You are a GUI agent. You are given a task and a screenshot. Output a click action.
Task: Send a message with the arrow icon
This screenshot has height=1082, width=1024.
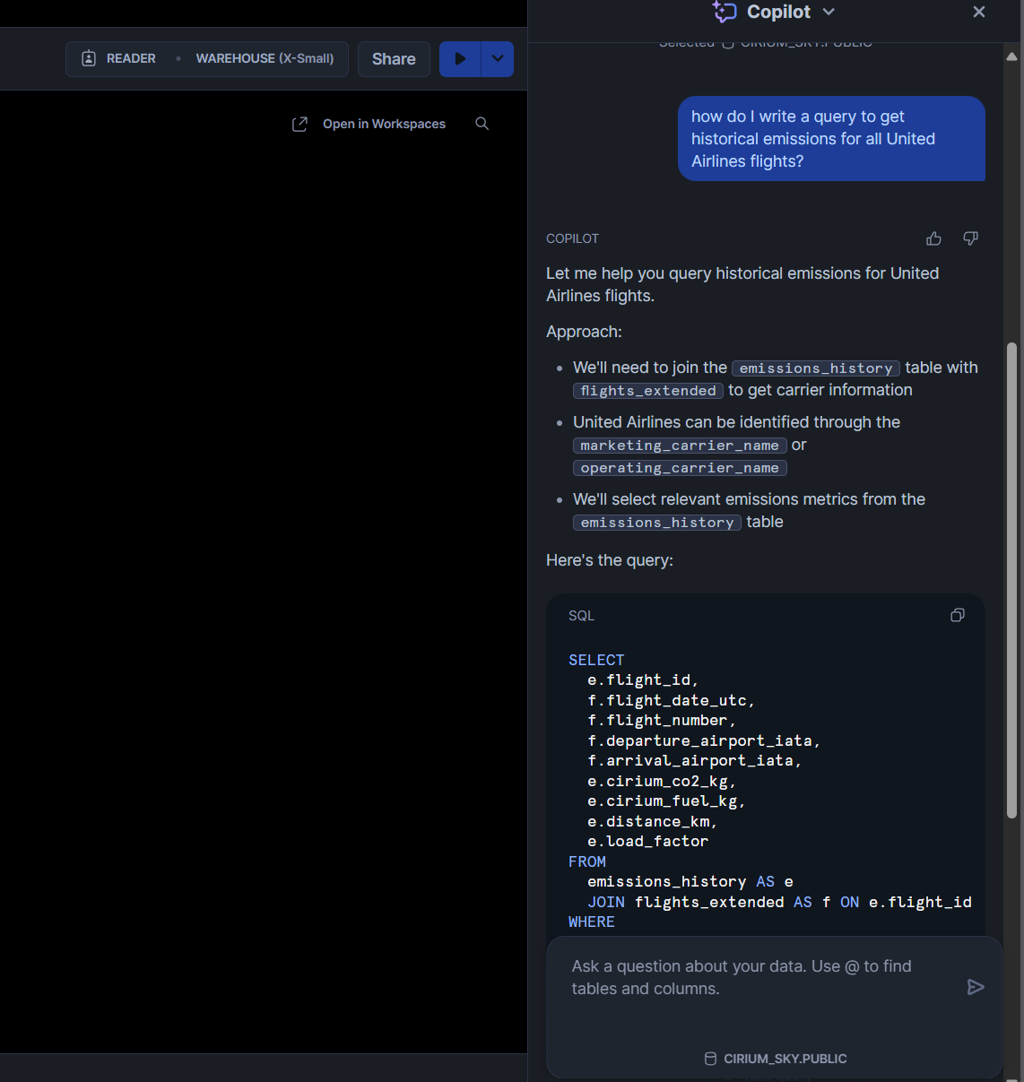click(976, 987)
